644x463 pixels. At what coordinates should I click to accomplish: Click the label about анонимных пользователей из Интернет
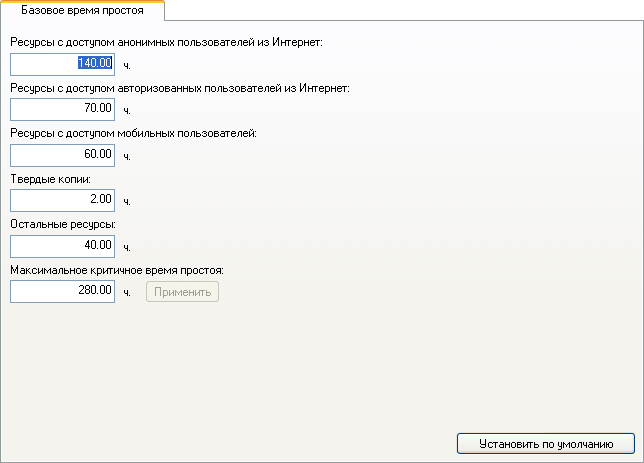[166, 42]
